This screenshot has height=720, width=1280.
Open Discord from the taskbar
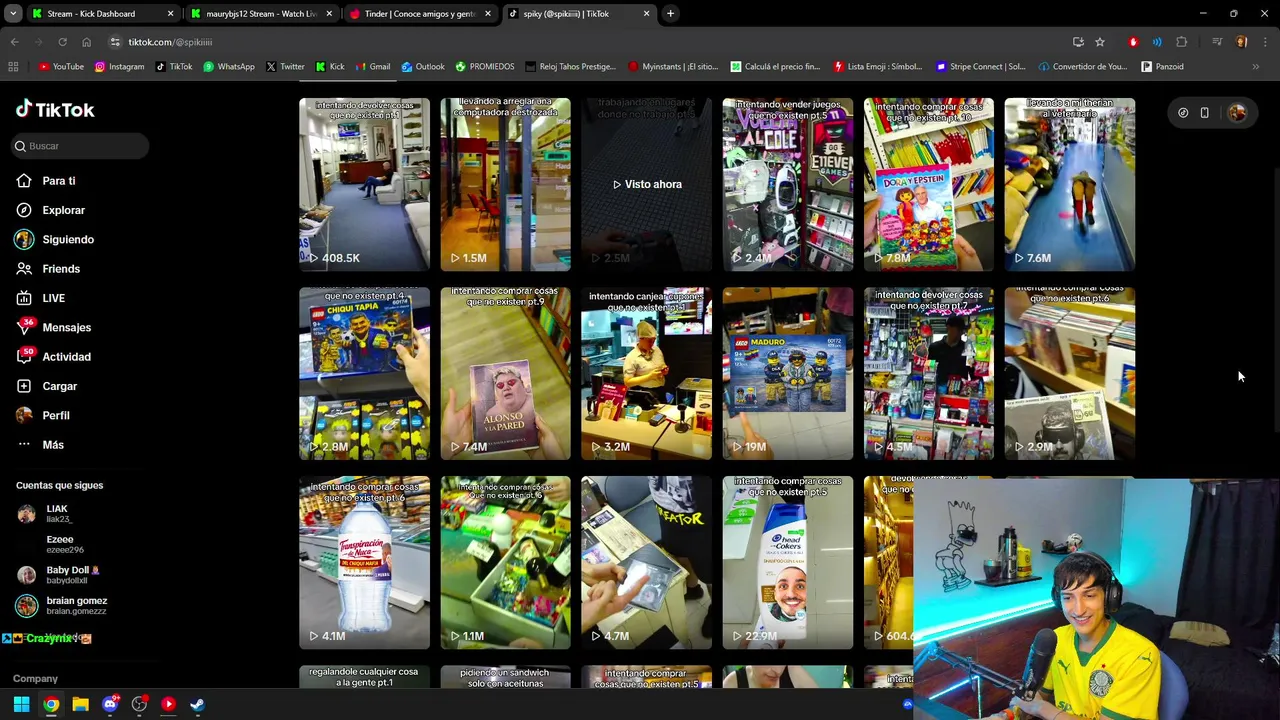point(110,704)
